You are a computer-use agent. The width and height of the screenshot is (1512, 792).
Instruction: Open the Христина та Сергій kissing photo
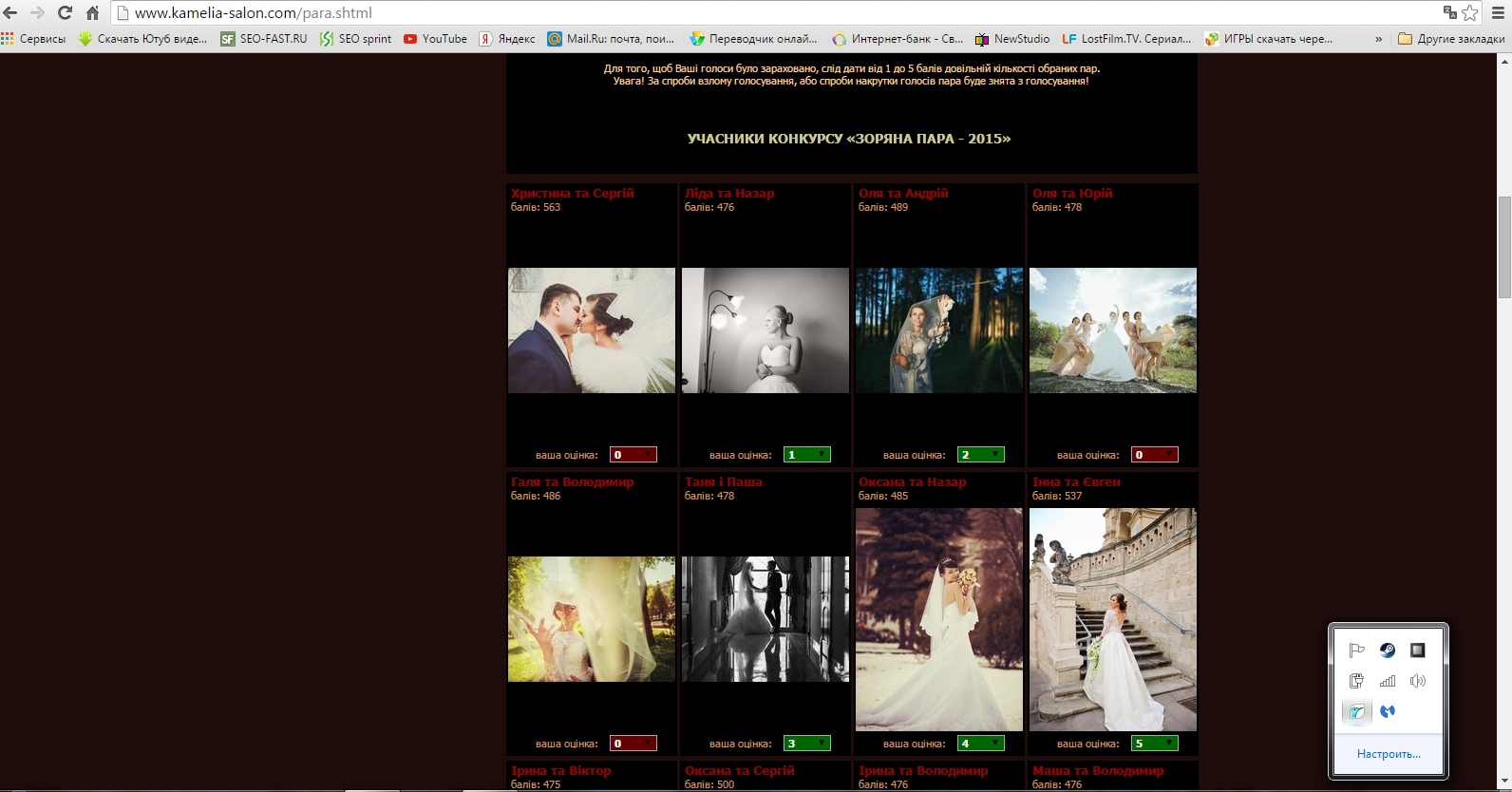592,330
